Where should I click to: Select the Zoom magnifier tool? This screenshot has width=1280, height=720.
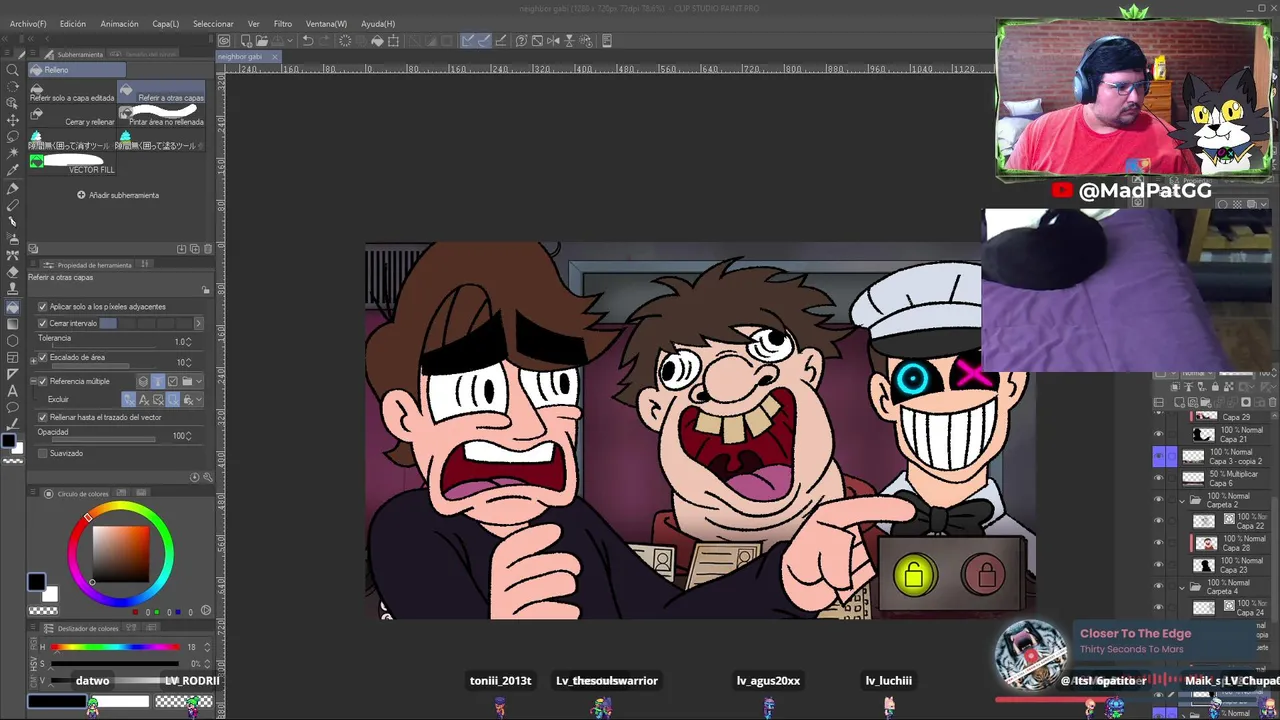(13, 71)
